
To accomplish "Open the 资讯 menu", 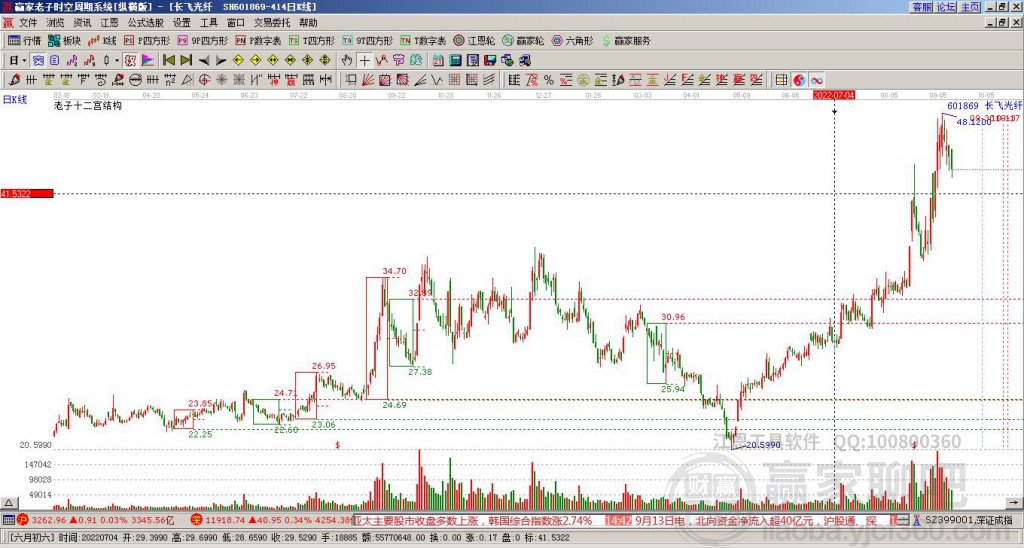I will 82,23.
